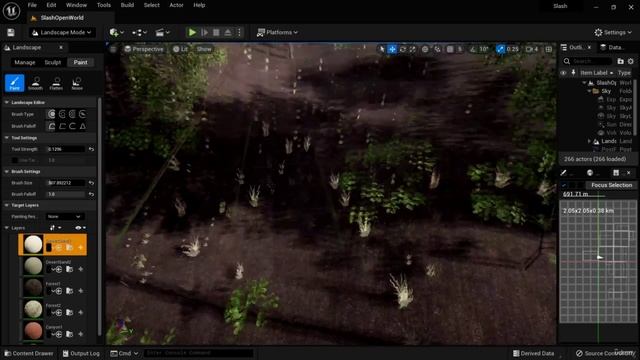Image resolution: width=640 pixels, height=360 pixels.
Task: Open the Window menu
Action: point(76,5)
